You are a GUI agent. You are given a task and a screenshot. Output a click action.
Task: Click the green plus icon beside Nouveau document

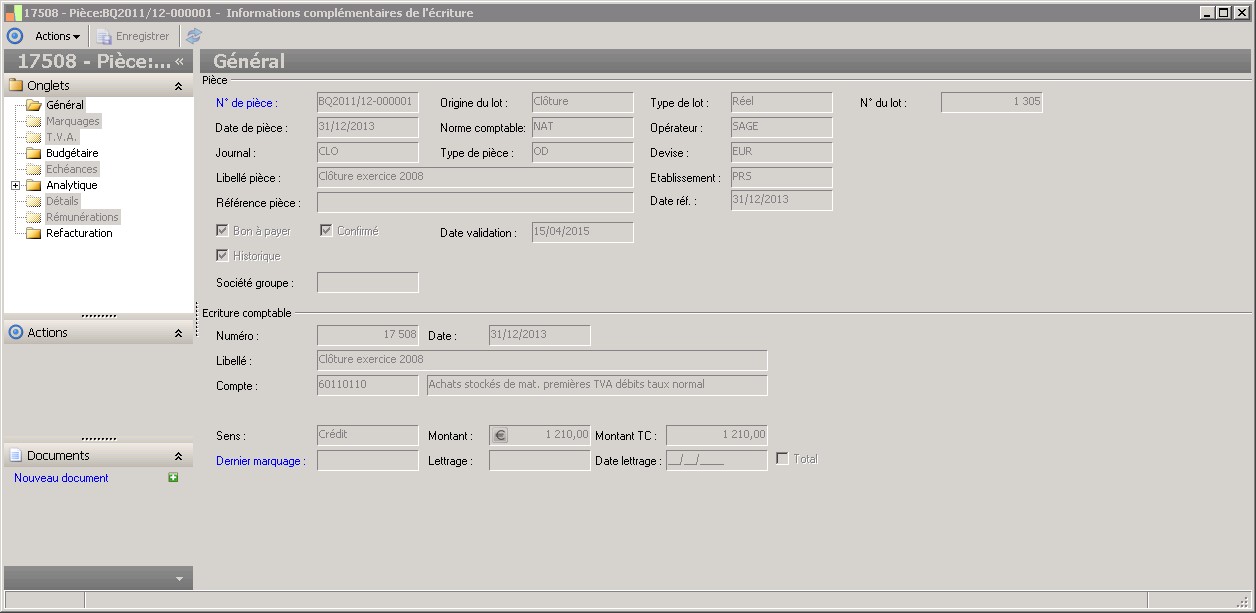[x=173, y=478]
